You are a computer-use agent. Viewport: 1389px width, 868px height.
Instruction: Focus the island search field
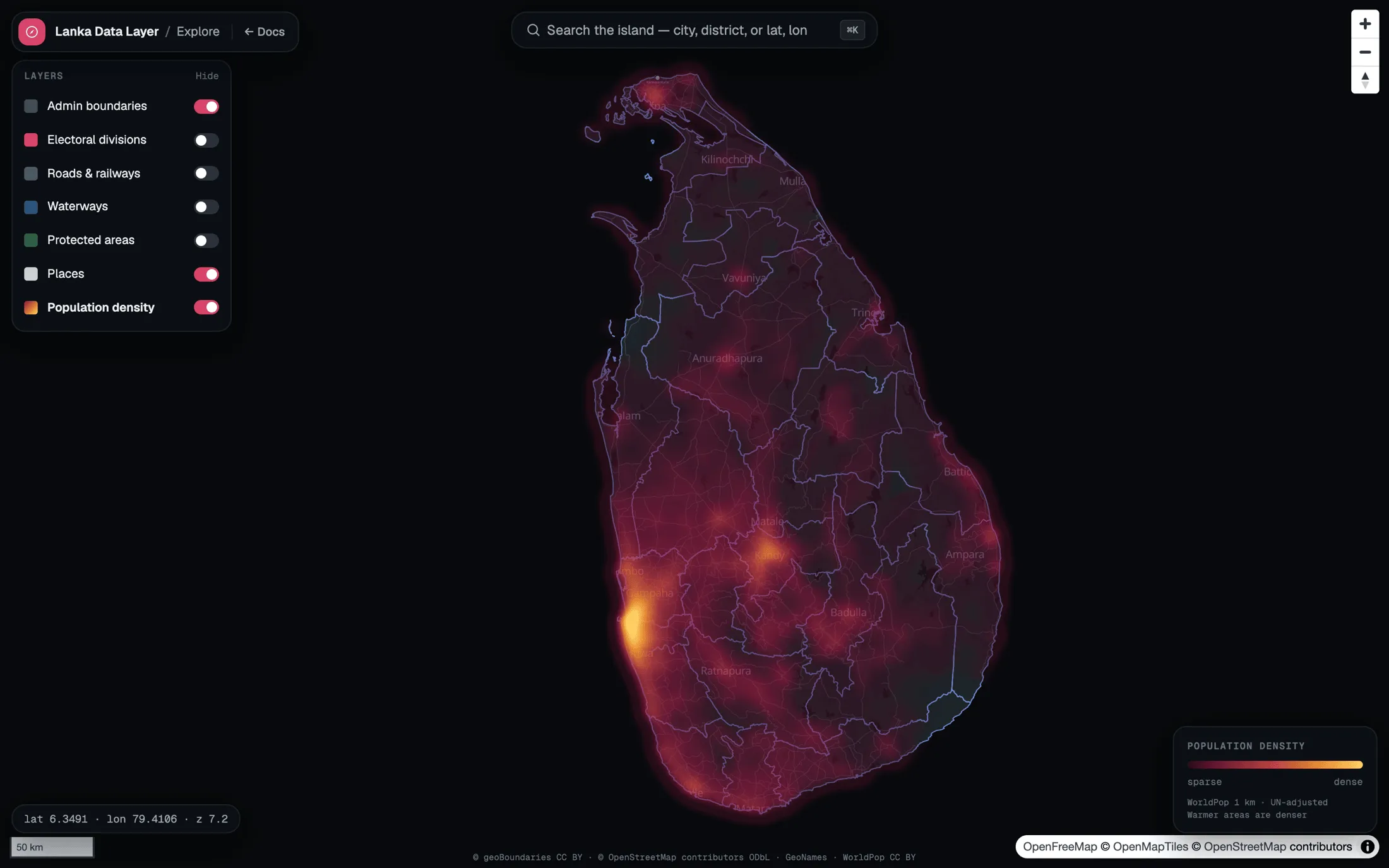(694, 30)
